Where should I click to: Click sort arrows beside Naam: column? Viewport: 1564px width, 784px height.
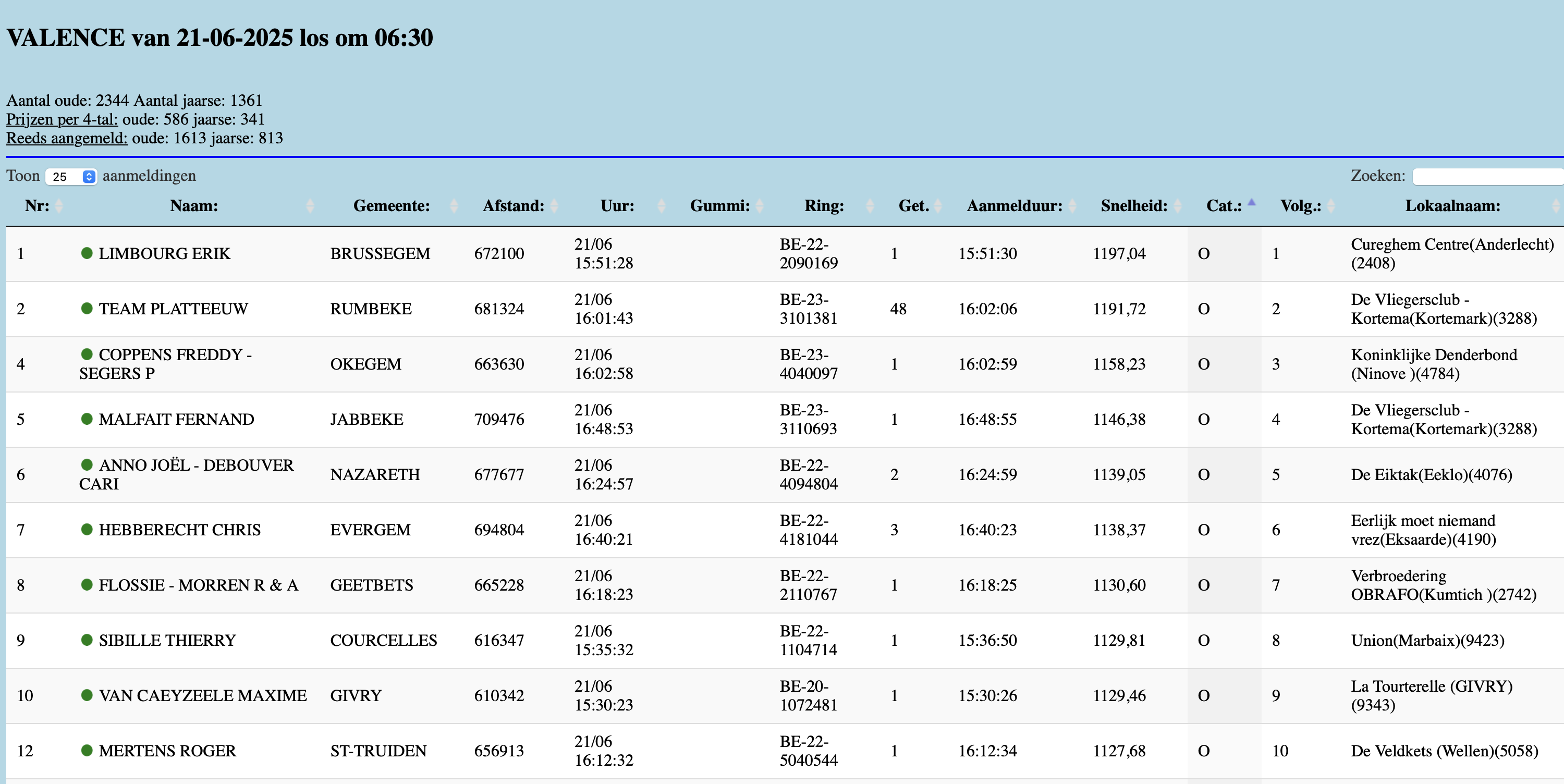pyautogui.click(x=310, y=206)
